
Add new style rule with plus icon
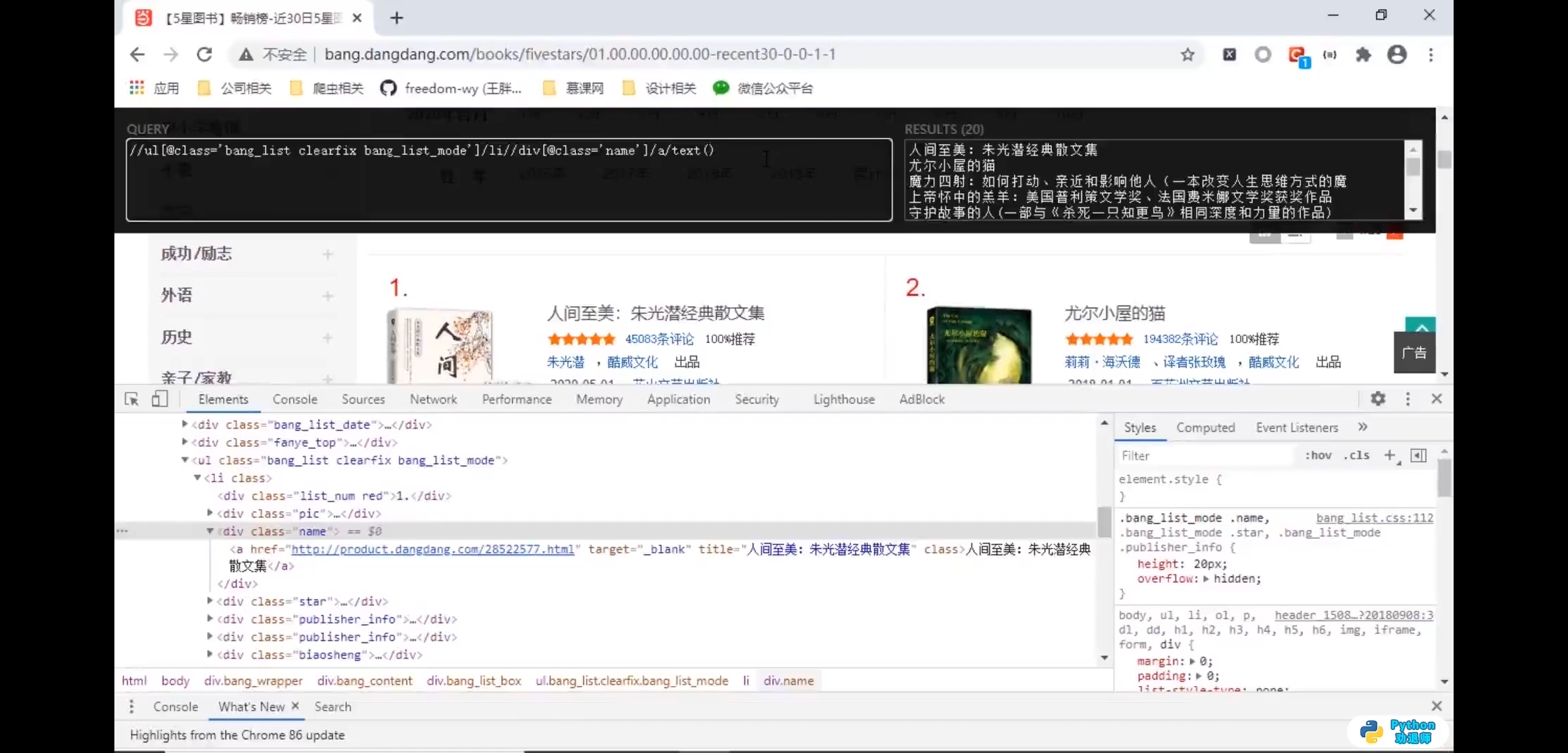(x=1390, y=455)
